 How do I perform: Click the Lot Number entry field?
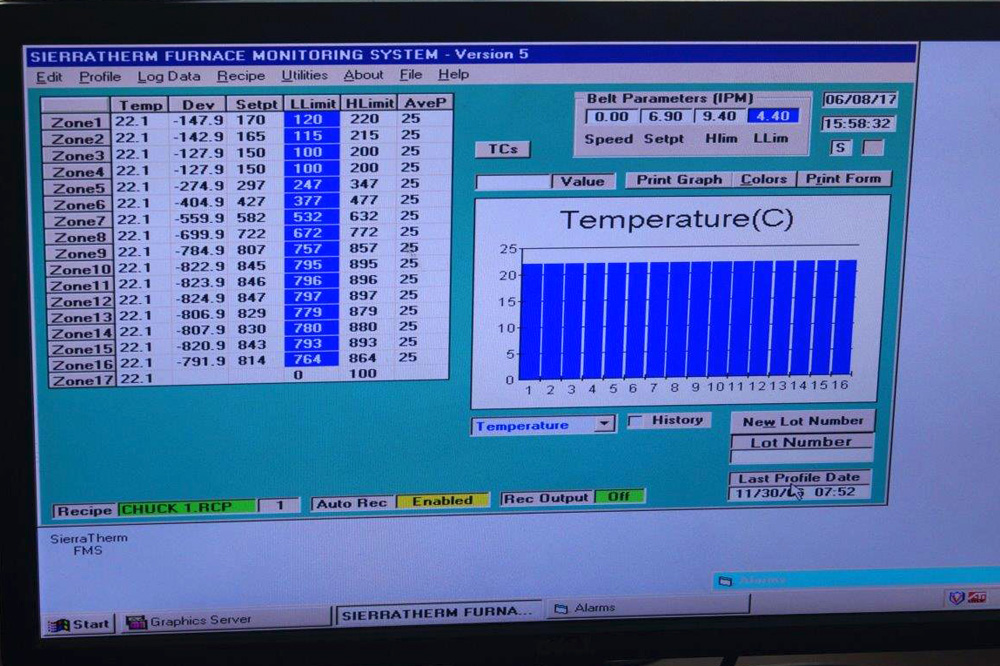[801, 457]
